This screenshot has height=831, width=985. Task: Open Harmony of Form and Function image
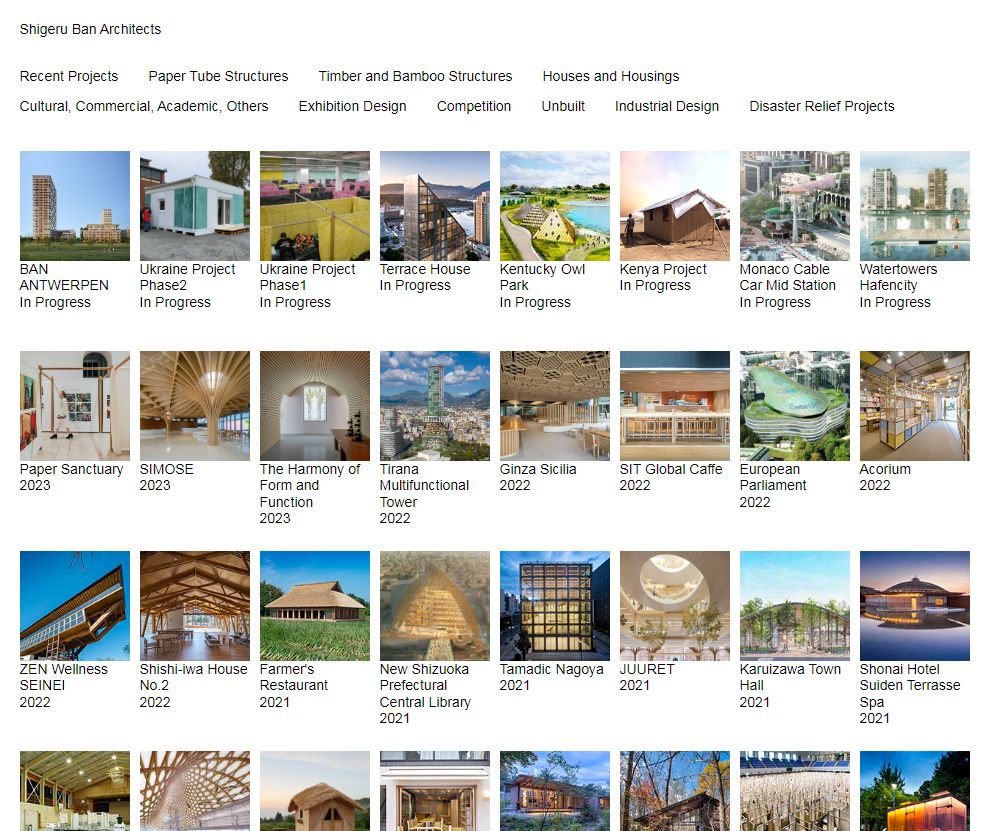pyautogui.click(x=315, y=406)
